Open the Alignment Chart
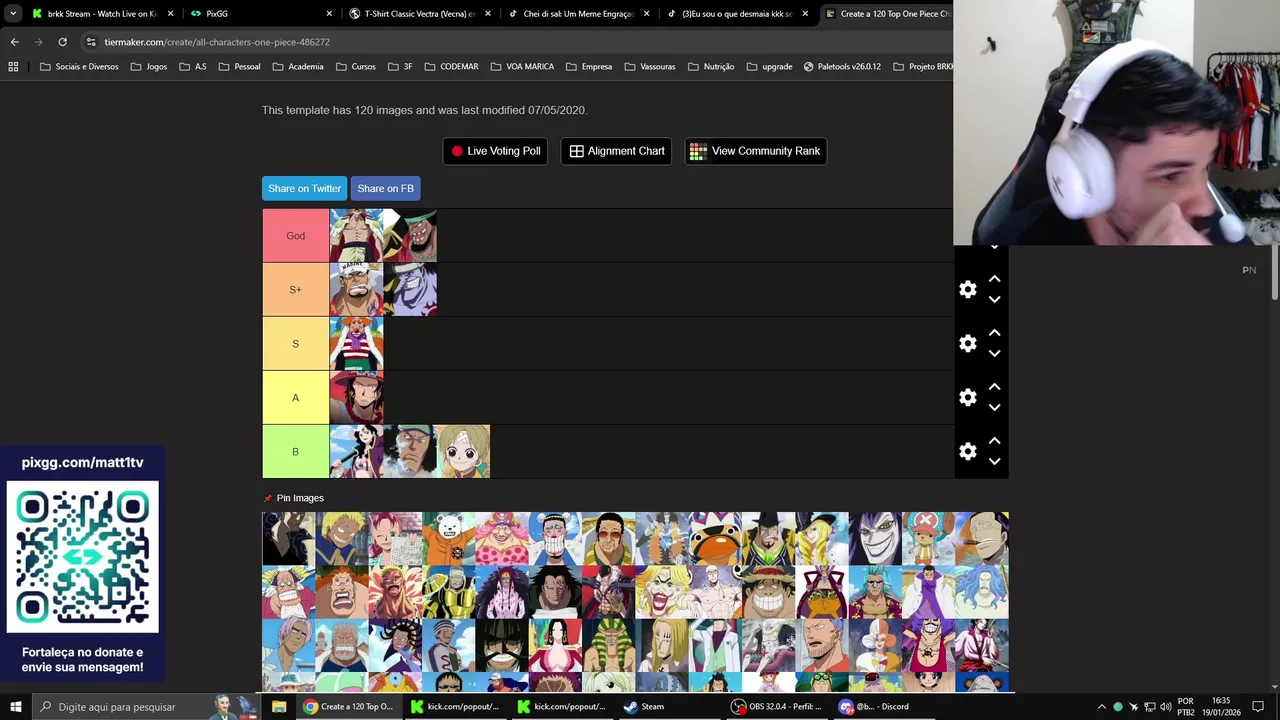 click(616, 151)
